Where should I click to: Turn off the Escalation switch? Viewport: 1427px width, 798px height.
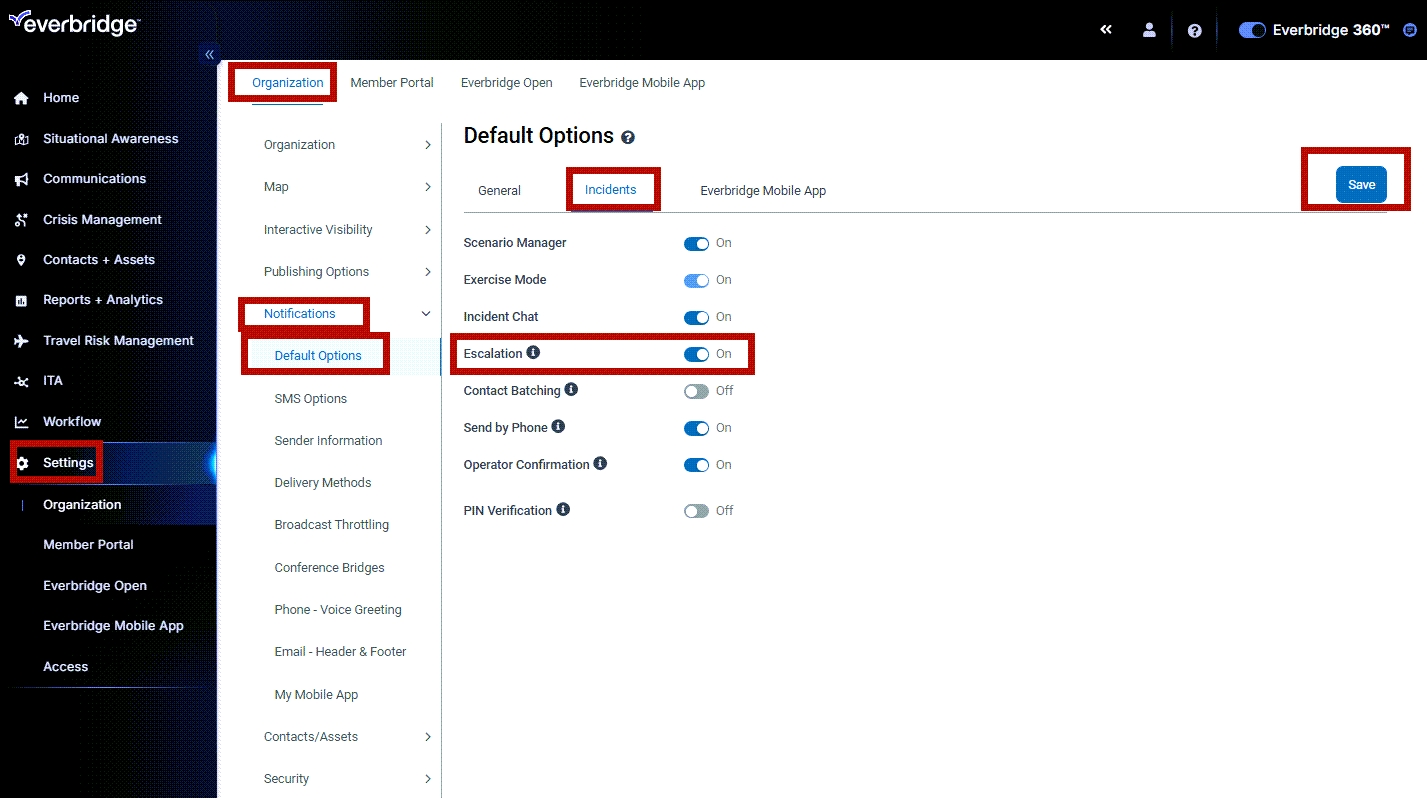click(x=696, y=354)
